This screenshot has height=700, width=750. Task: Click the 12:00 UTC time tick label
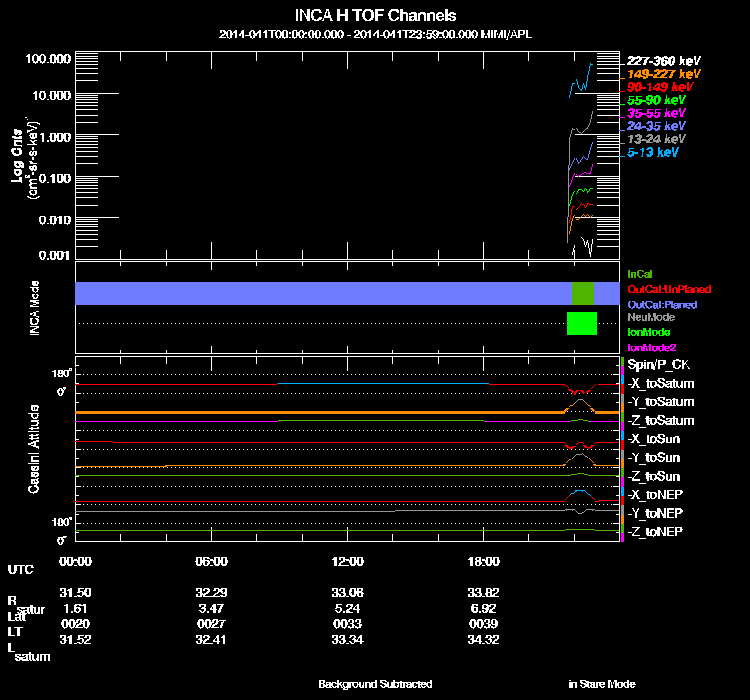coord(348,561)
